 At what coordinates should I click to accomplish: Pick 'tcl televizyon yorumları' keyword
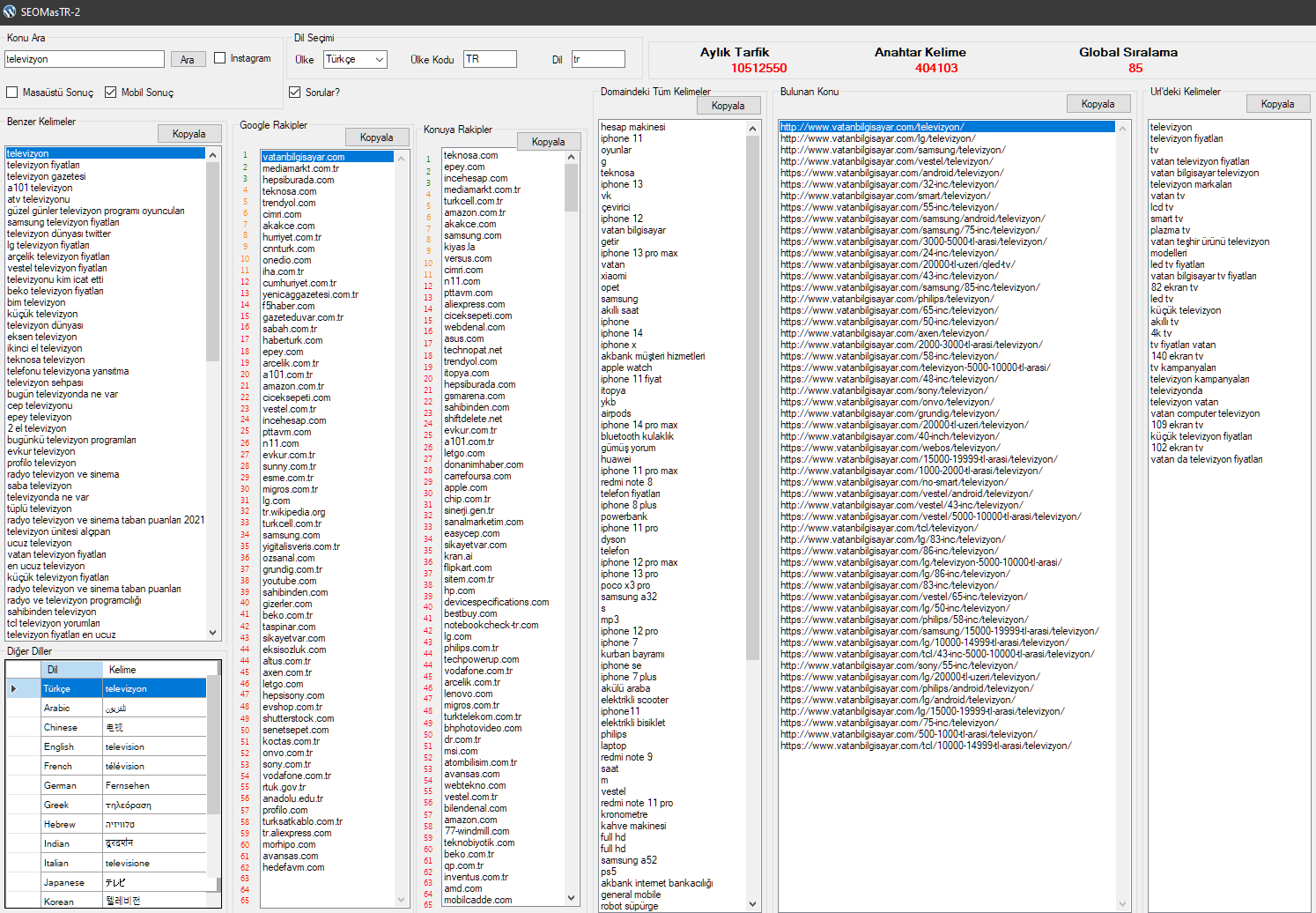(x=54, y=623)
